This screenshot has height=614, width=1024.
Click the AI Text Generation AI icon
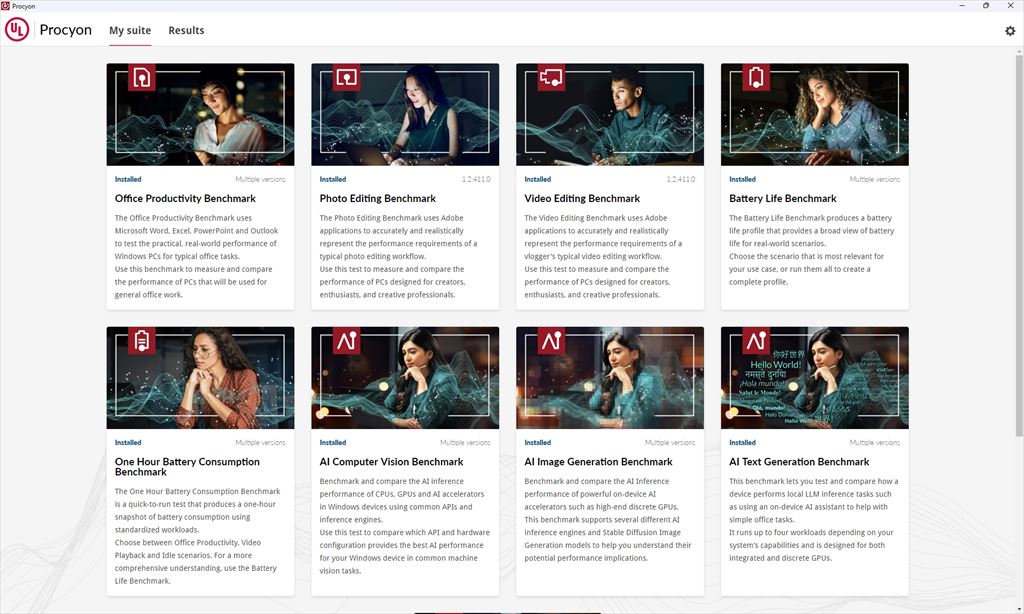[756, 340]
